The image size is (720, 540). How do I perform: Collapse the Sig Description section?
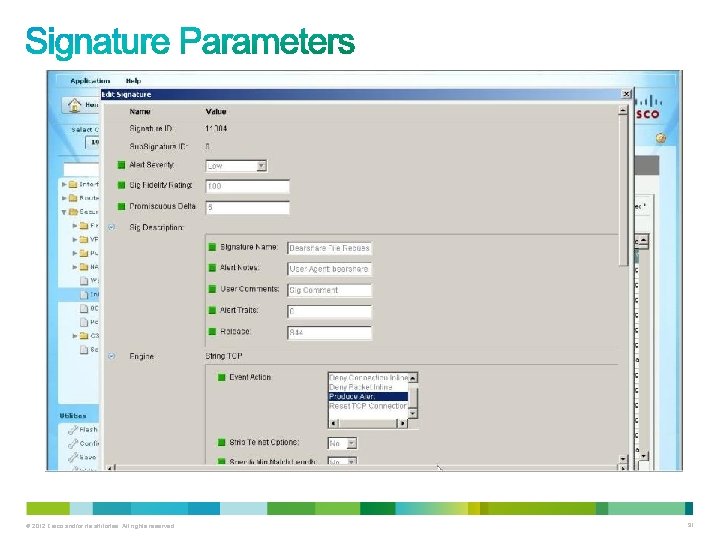[112, 227]
